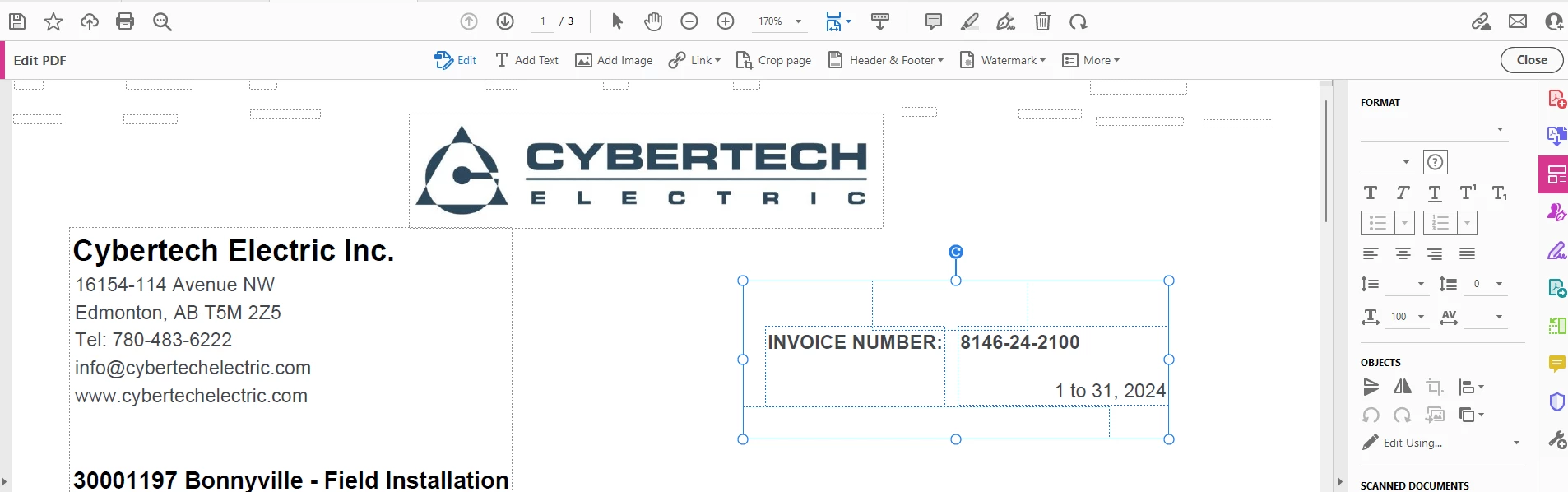Image resolution: width=1568 pixels, height=492 pixels.
Task: Close the Edit PDF toolbar
Action: [1532, 60]
